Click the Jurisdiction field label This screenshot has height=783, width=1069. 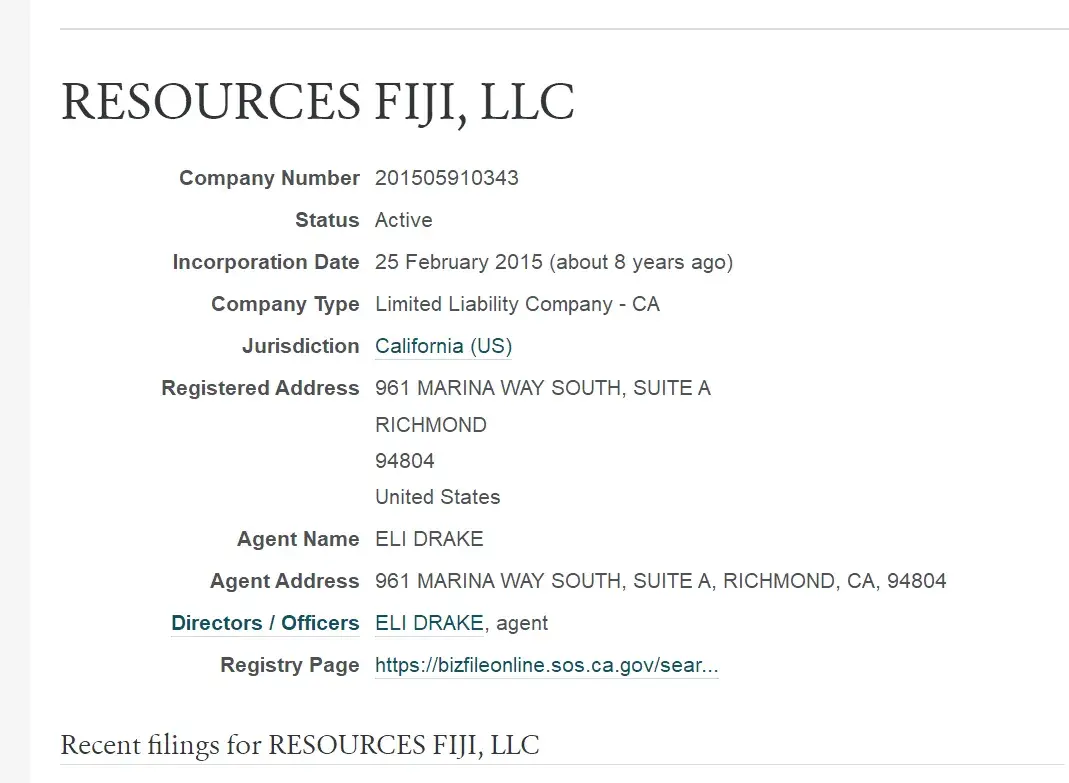[300, 346]
